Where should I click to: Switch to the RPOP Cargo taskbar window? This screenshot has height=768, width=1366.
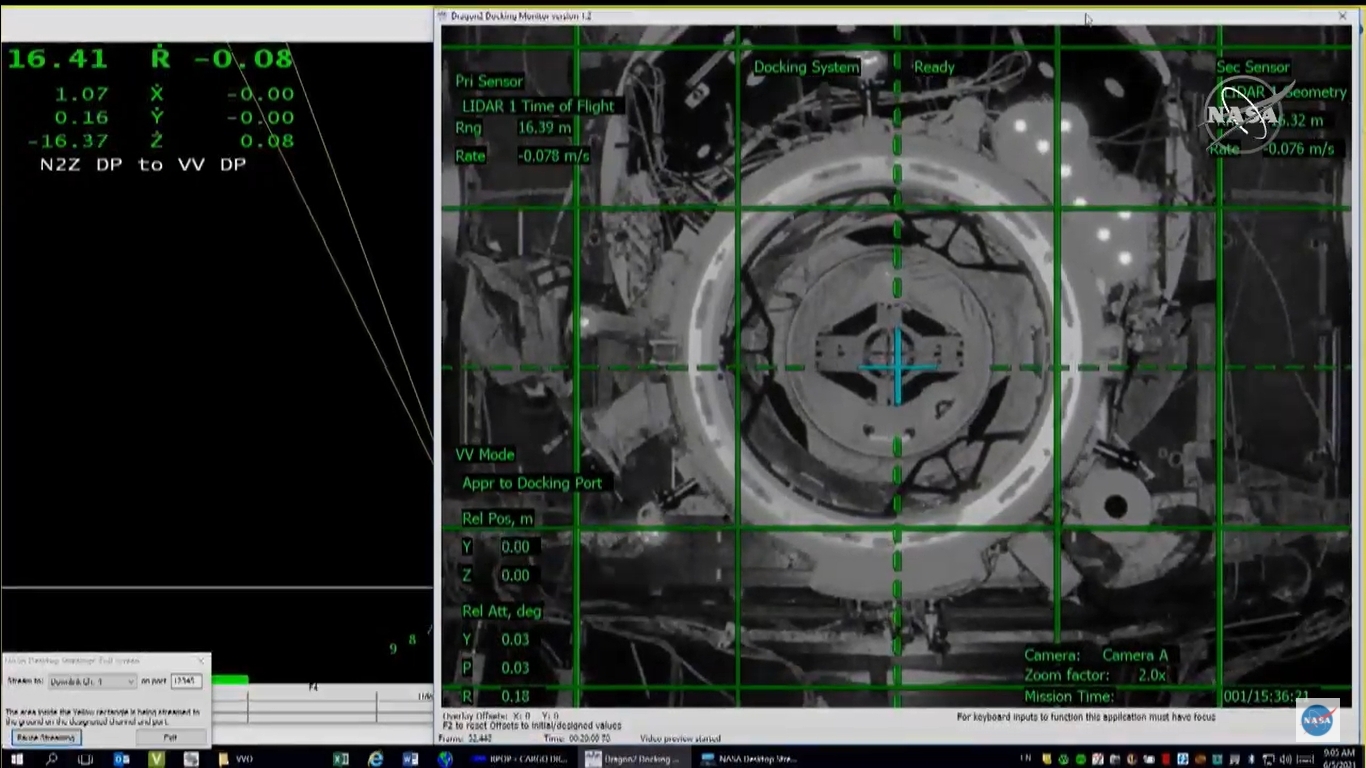520,759
